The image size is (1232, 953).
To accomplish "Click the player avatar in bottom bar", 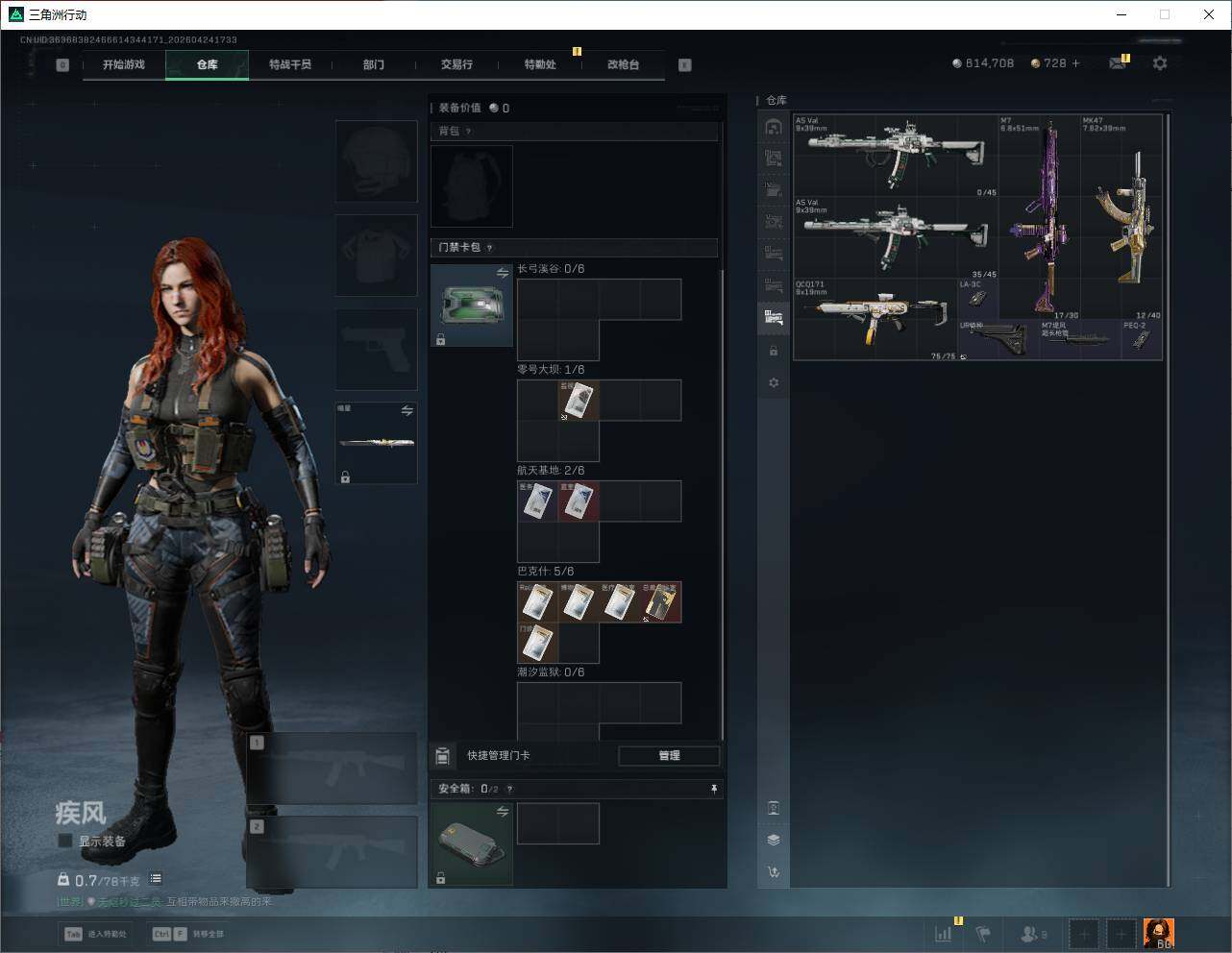I will point(1159,933).
